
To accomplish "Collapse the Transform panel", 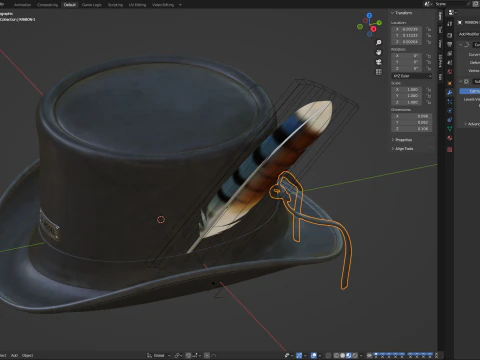I will pos(392,13).
